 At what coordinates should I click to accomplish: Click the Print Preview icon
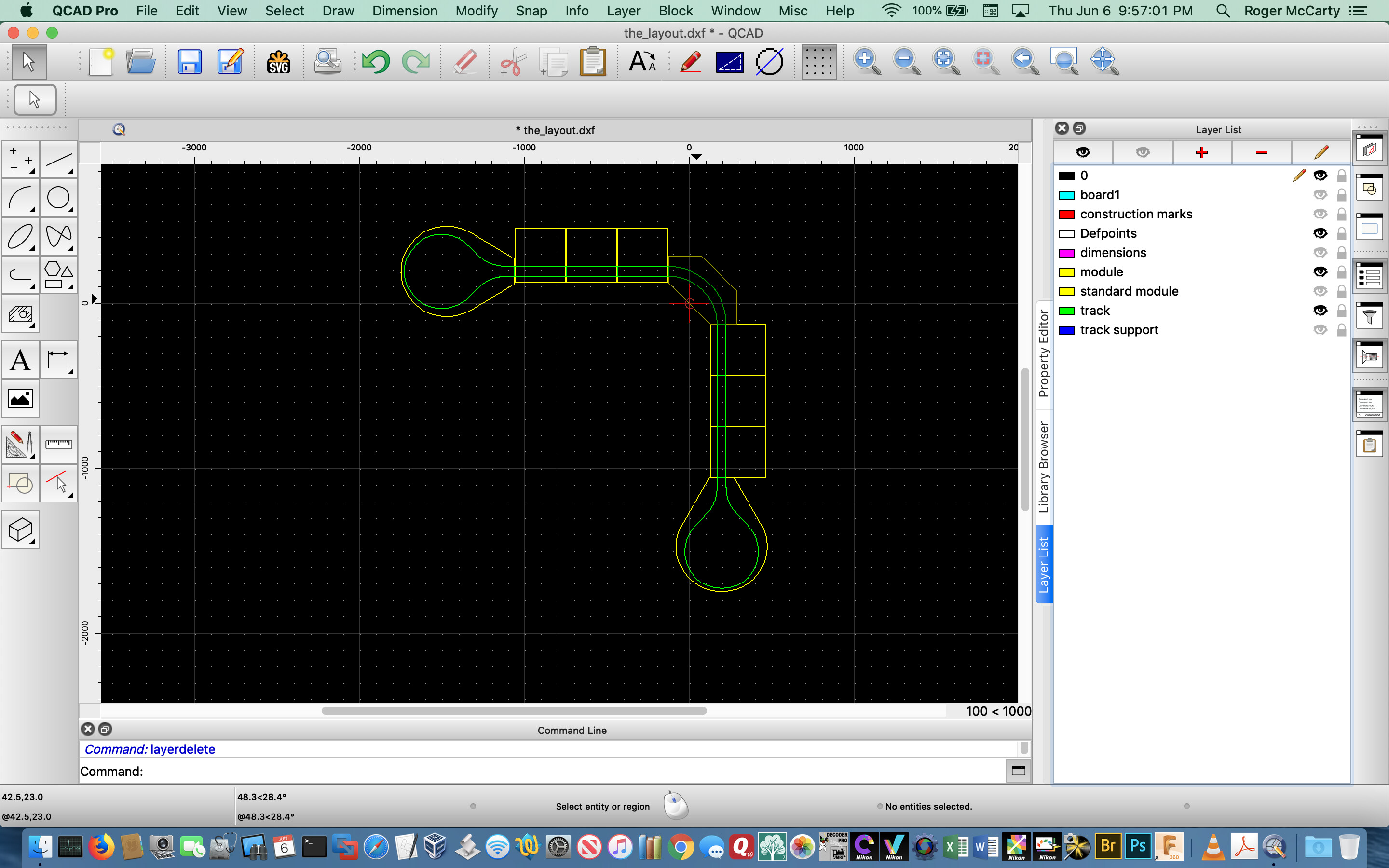(327, 61)
